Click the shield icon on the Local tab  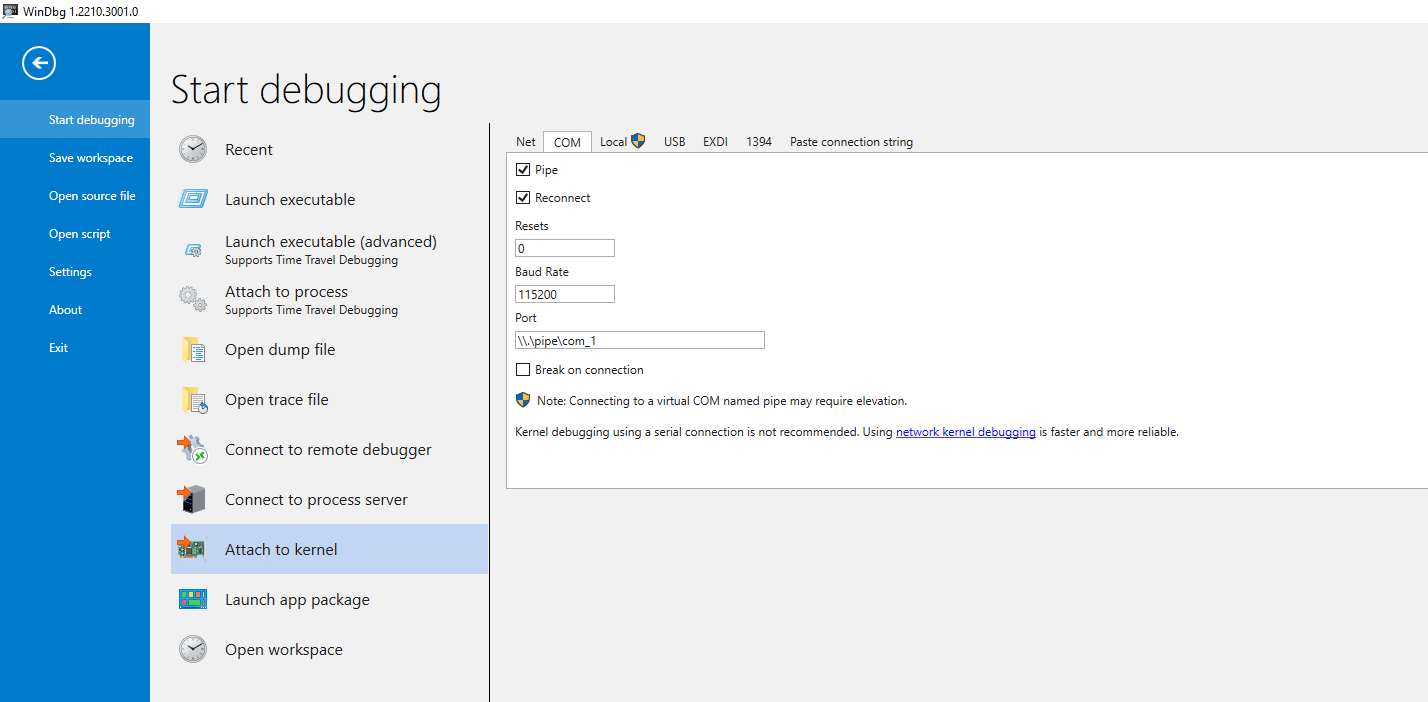pyautogui.click(x=638, y=141)
